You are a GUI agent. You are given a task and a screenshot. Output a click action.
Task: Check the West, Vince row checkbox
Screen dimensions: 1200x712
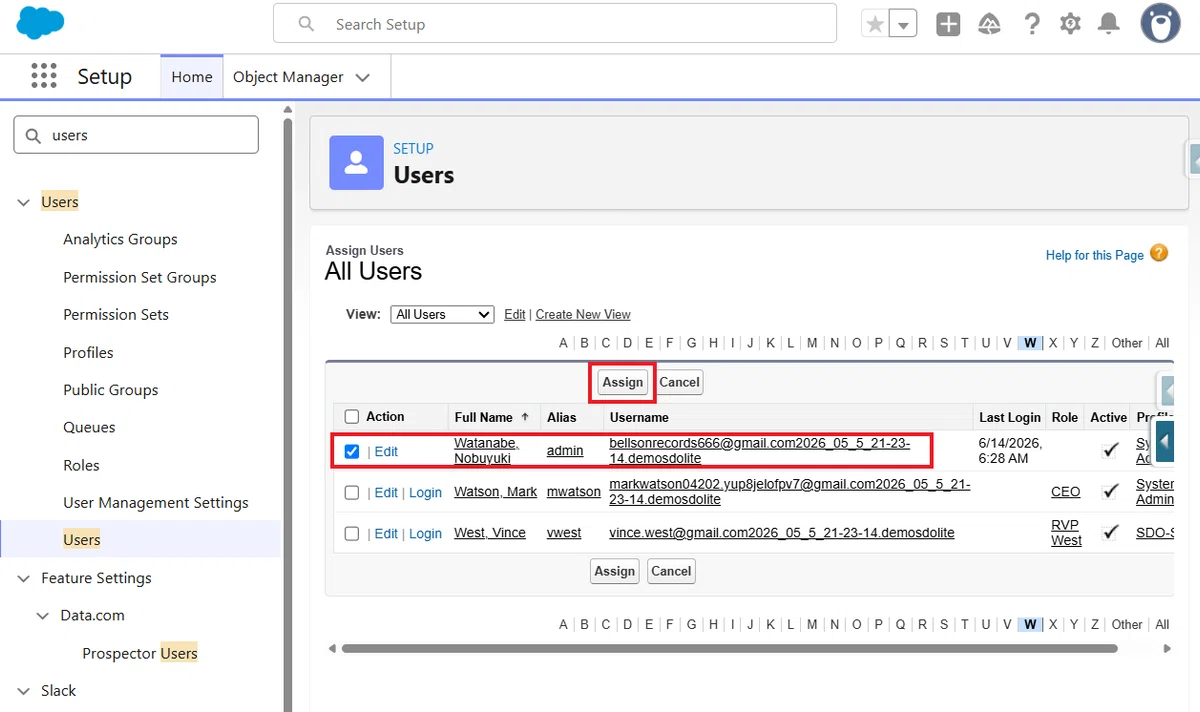click(351, 533)
